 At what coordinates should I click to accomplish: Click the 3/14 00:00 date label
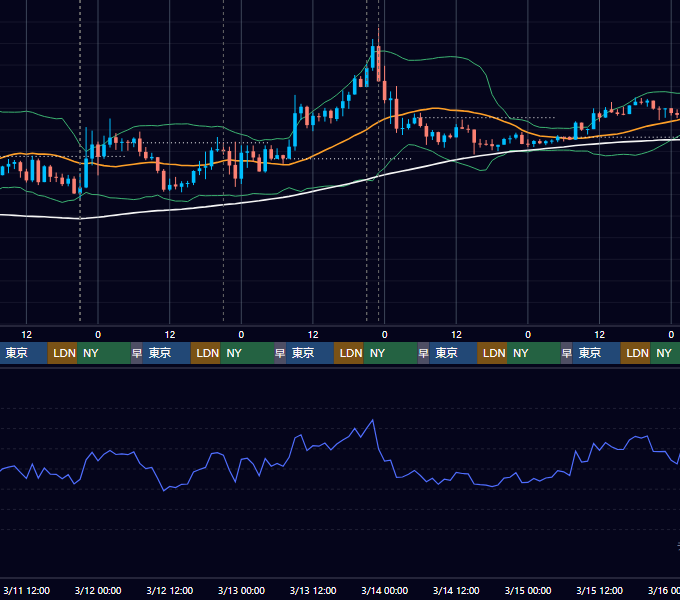[x=384, y=590]
